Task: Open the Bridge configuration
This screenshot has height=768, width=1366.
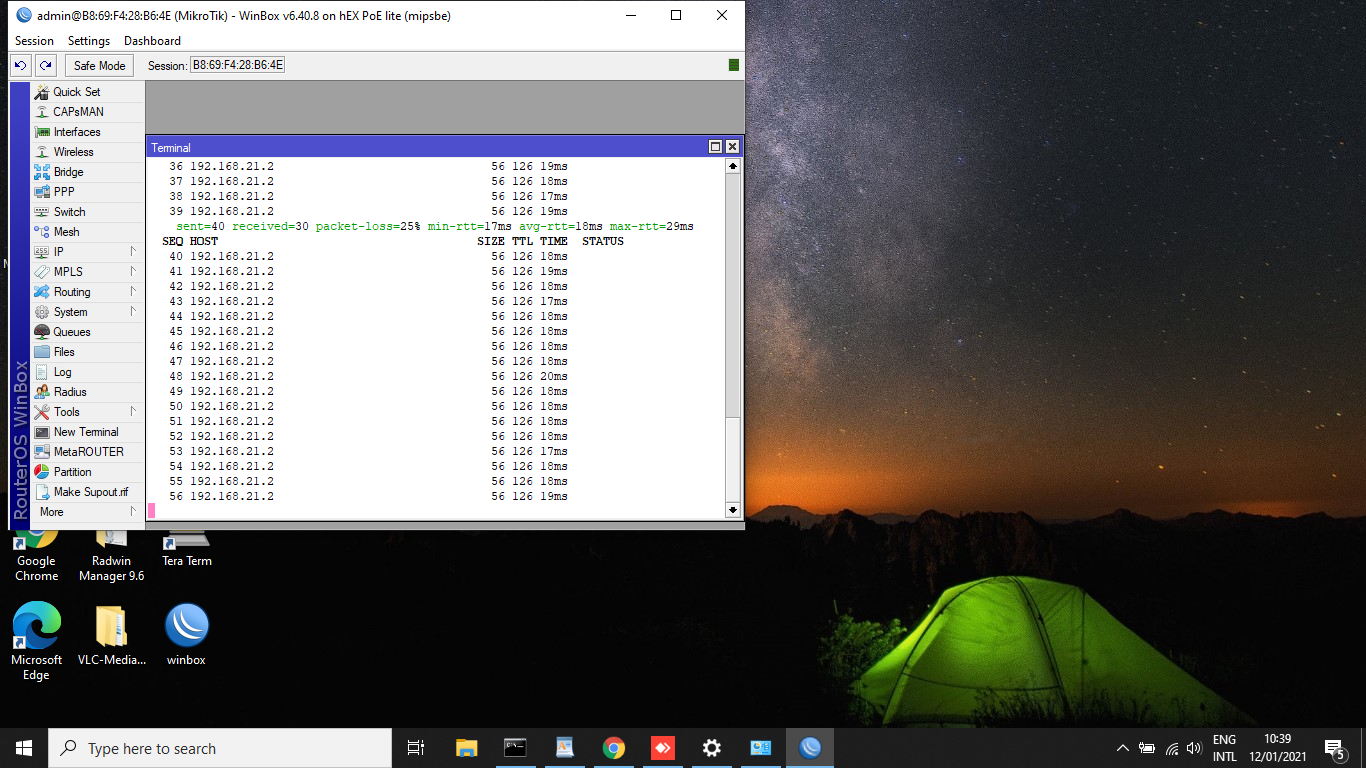Action: coord(68,172)
